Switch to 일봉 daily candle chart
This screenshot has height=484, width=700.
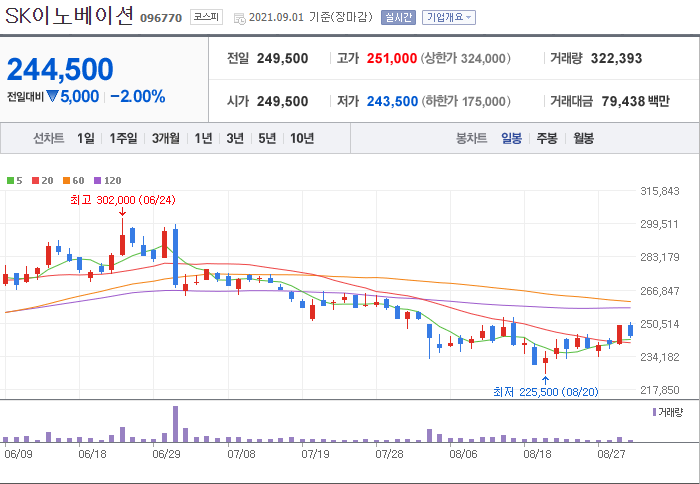tap(512, 138)
